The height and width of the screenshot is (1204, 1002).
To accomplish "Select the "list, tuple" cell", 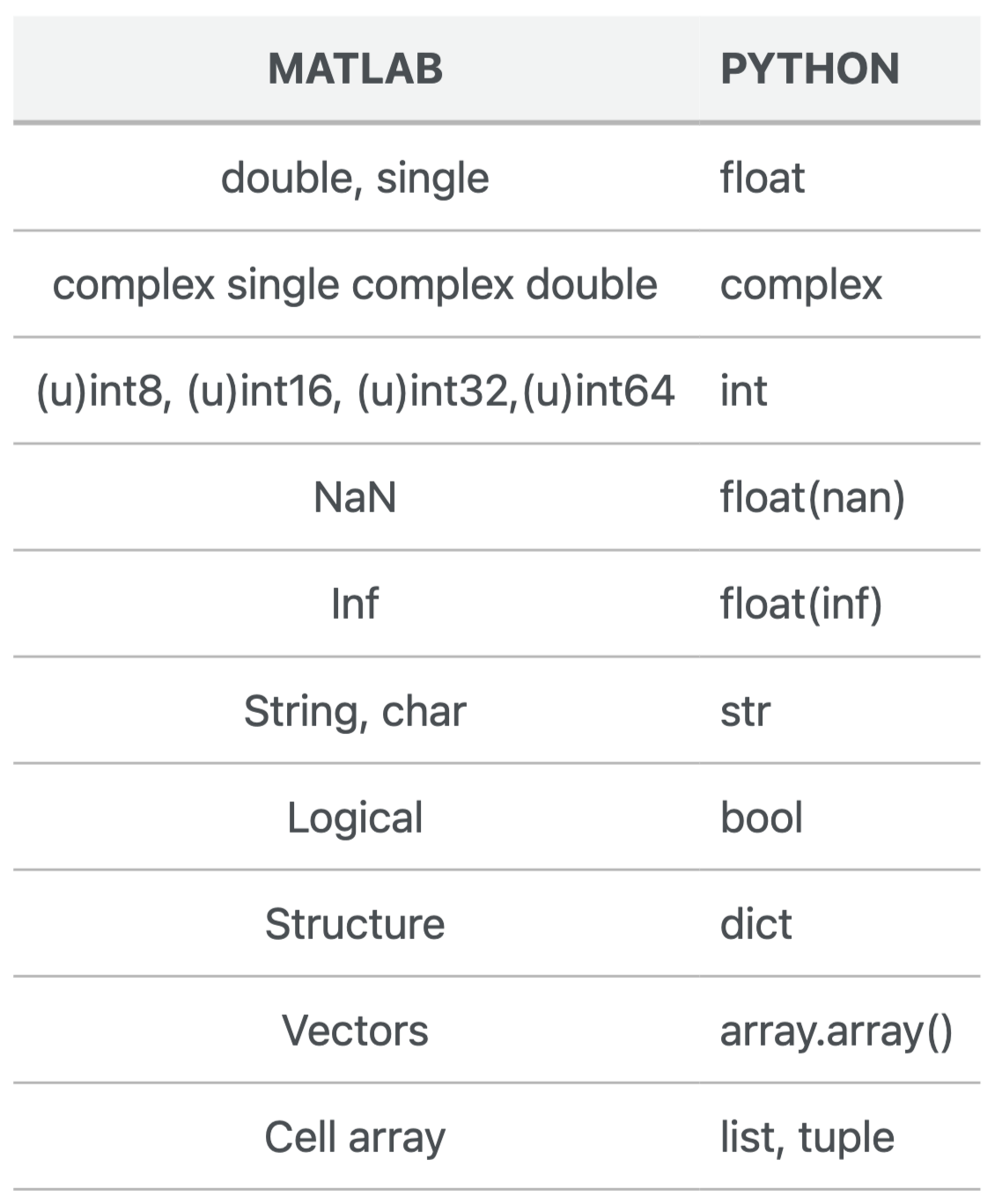I will click(x=807, y=1137).
